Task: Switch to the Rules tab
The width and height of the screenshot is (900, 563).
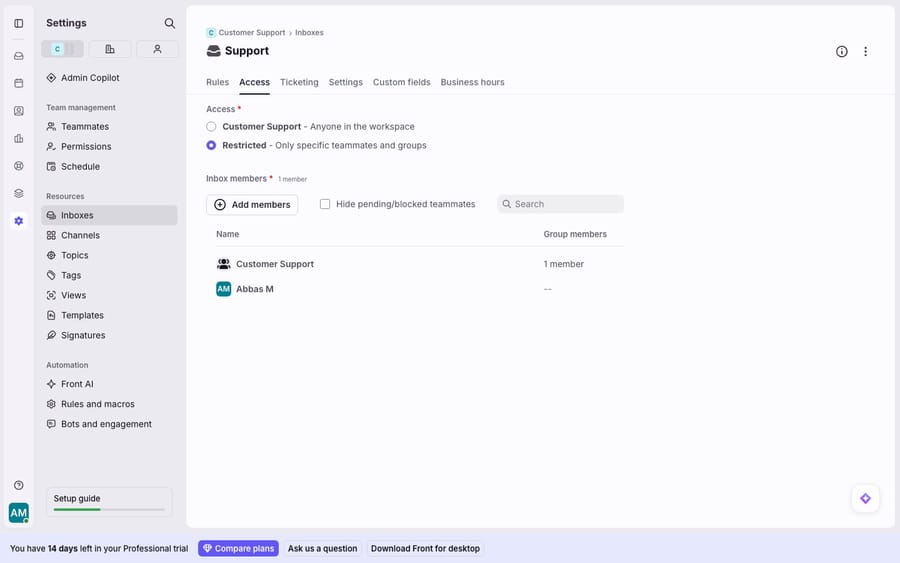Action: coord(218,82)
